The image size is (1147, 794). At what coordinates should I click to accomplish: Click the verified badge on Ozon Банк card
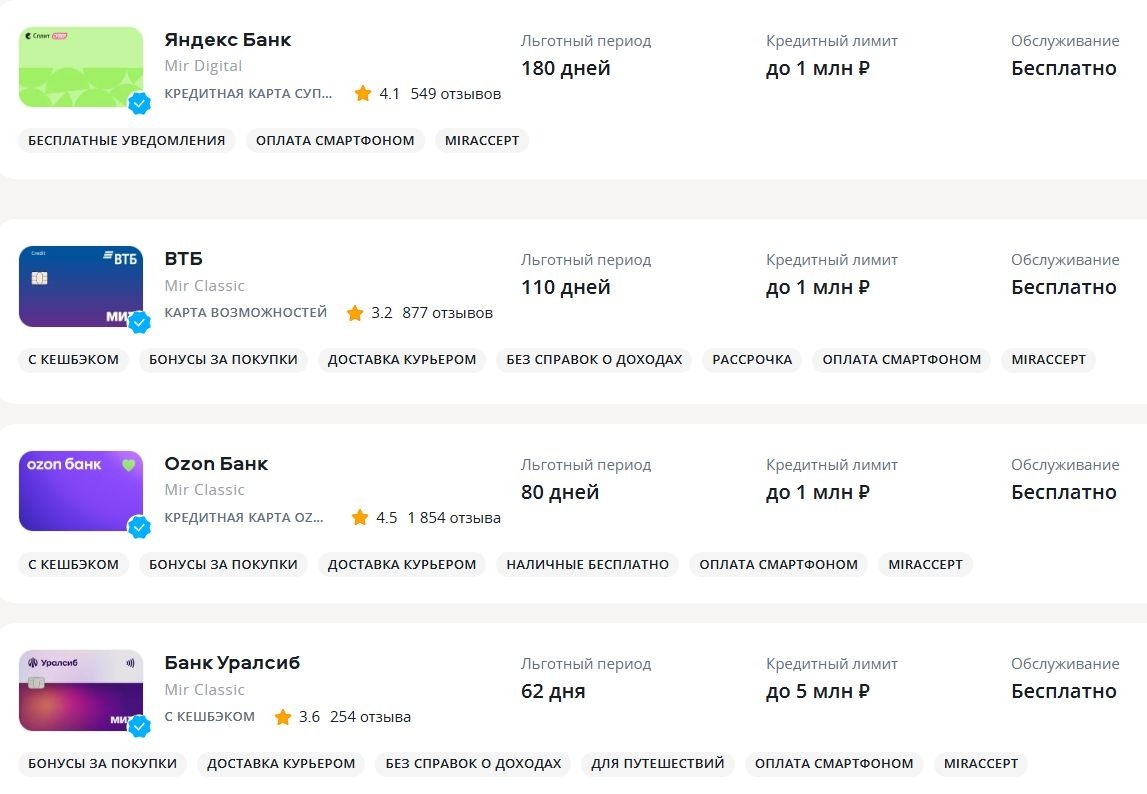(x=139, y=527)
